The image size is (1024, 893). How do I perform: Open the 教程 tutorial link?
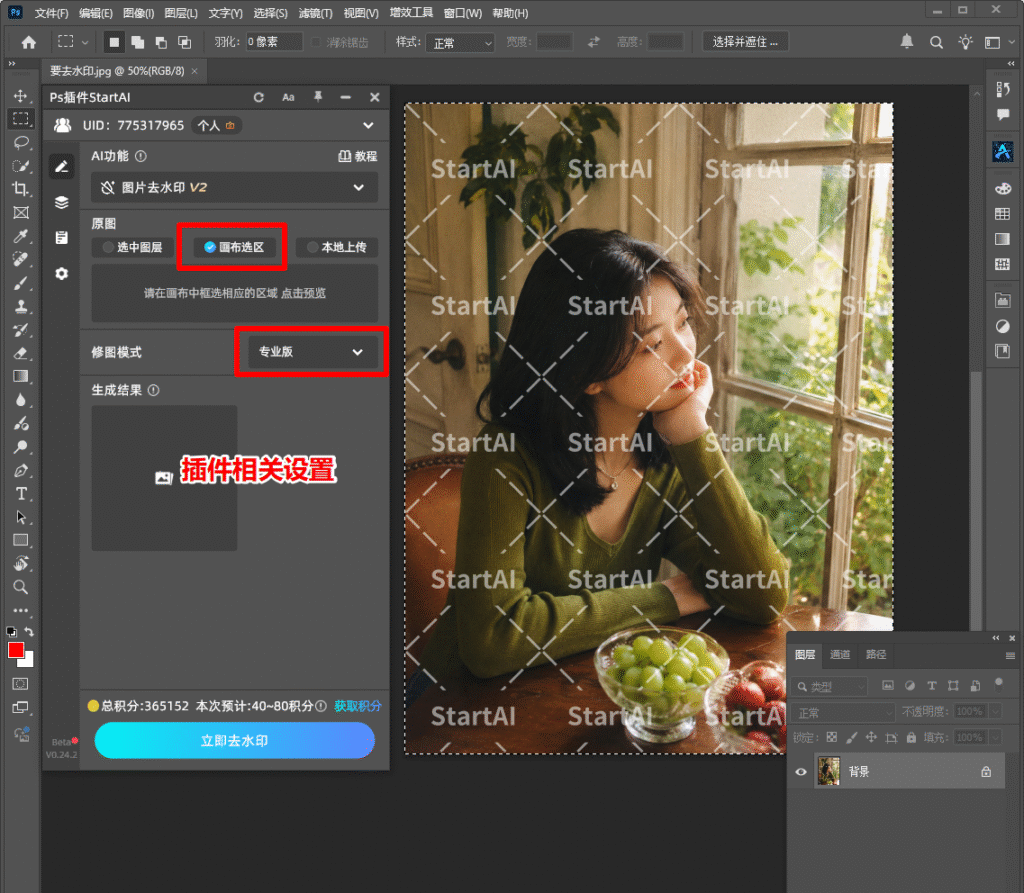tap(358, 156)
